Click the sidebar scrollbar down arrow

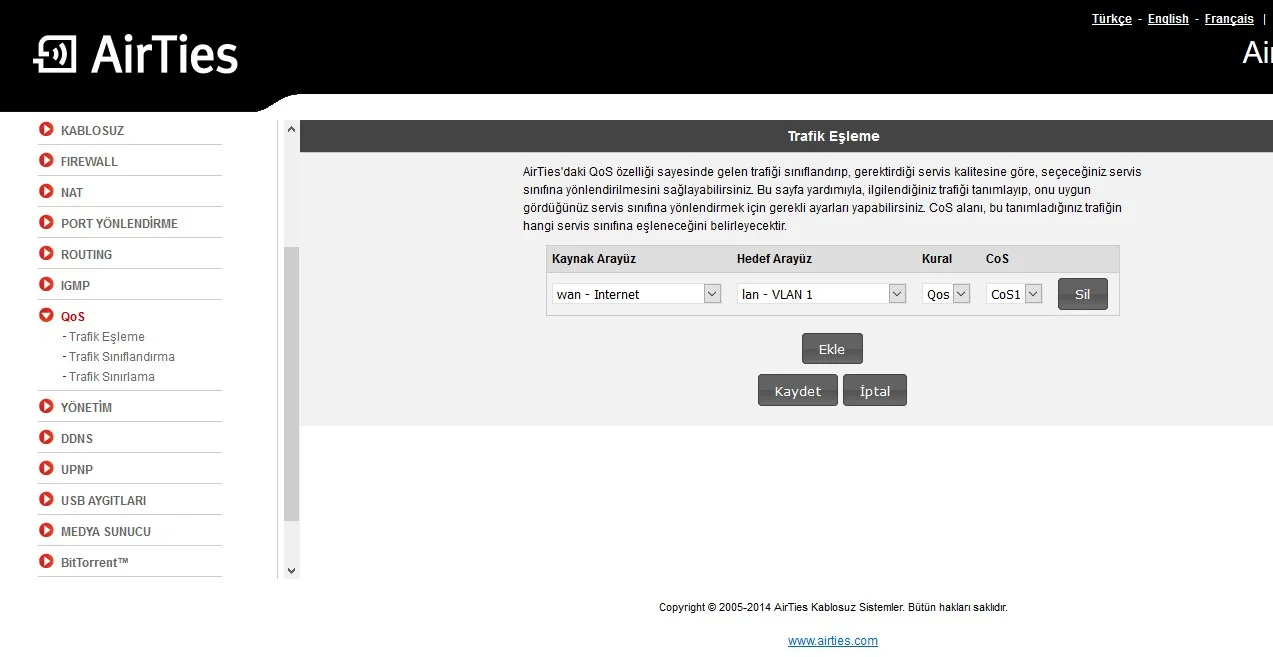tap(291, 571)
